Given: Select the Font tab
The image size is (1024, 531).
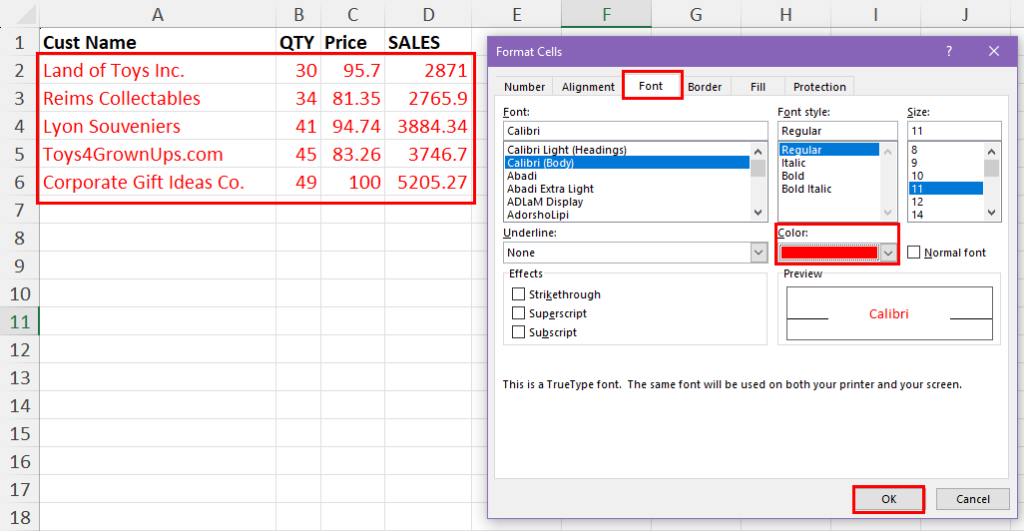Looking at the screenshot, I should coord(650,86).
